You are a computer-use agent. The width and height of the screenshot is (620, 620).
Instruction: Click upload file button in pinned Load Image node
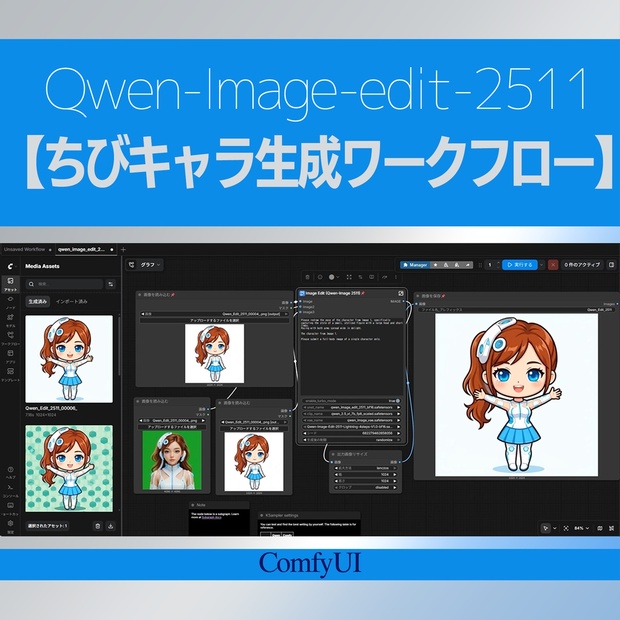point(214,320)
